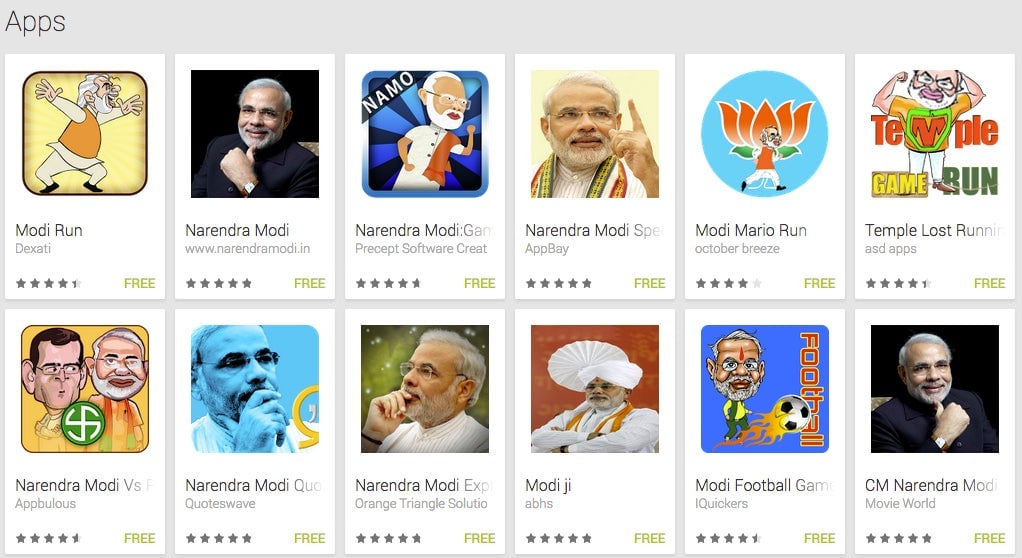The width and height of the screenshot is (1022, 558).
Task: Open the Dexati developer link
Action: tap(33, 248)
